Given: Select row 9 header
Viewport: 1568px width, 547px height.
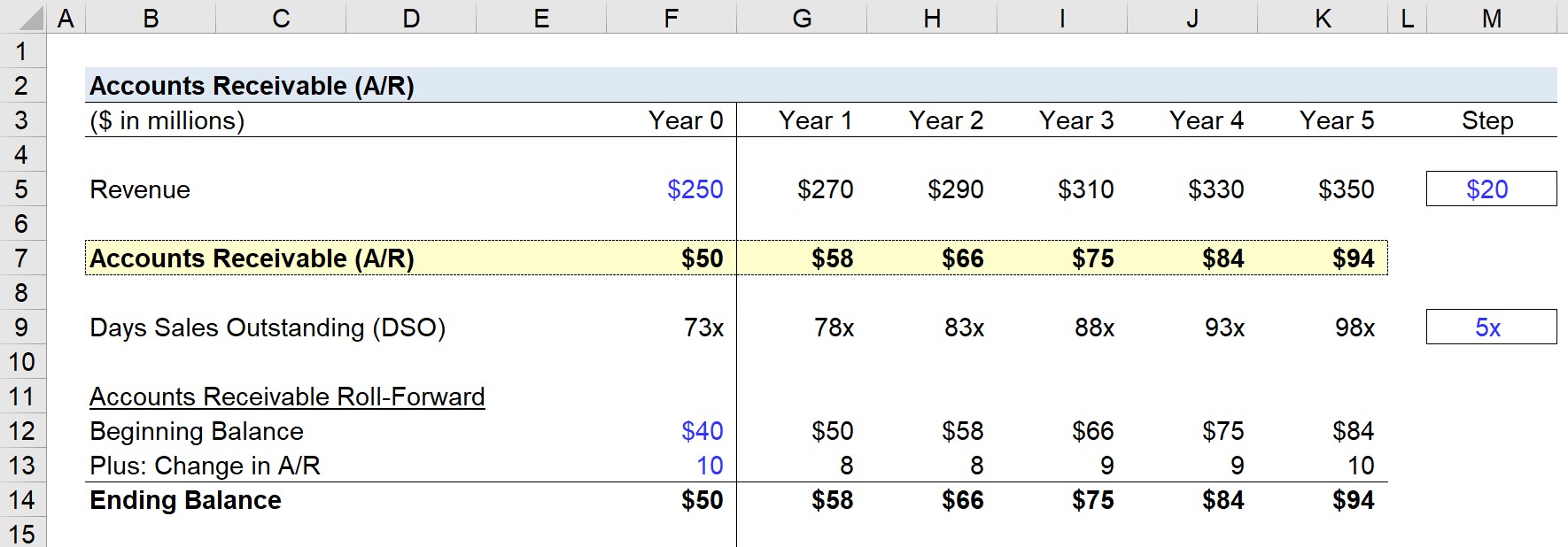Looking at the screenshot, I should pos(22,327).
